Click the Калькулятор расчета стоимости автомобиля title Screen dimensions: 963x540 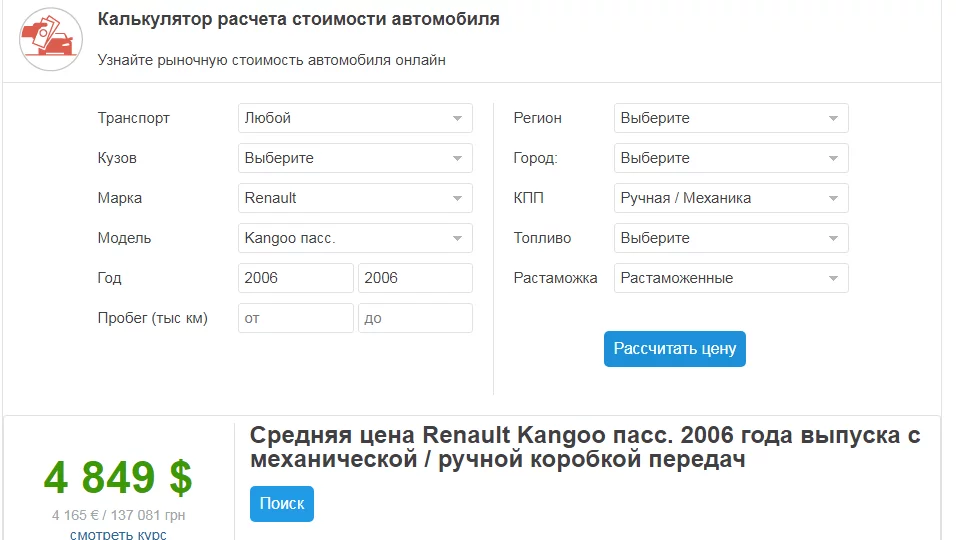pyautogui.click(x=298, y=20)
